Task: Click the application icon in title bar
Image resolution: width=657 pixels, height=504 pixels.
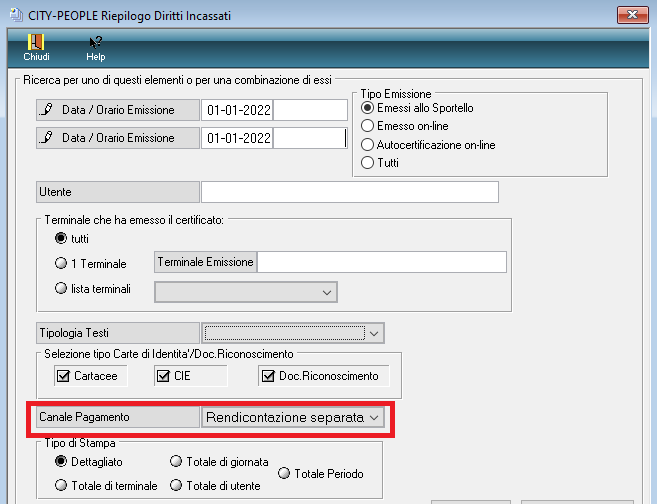Action: pos(15,13)
